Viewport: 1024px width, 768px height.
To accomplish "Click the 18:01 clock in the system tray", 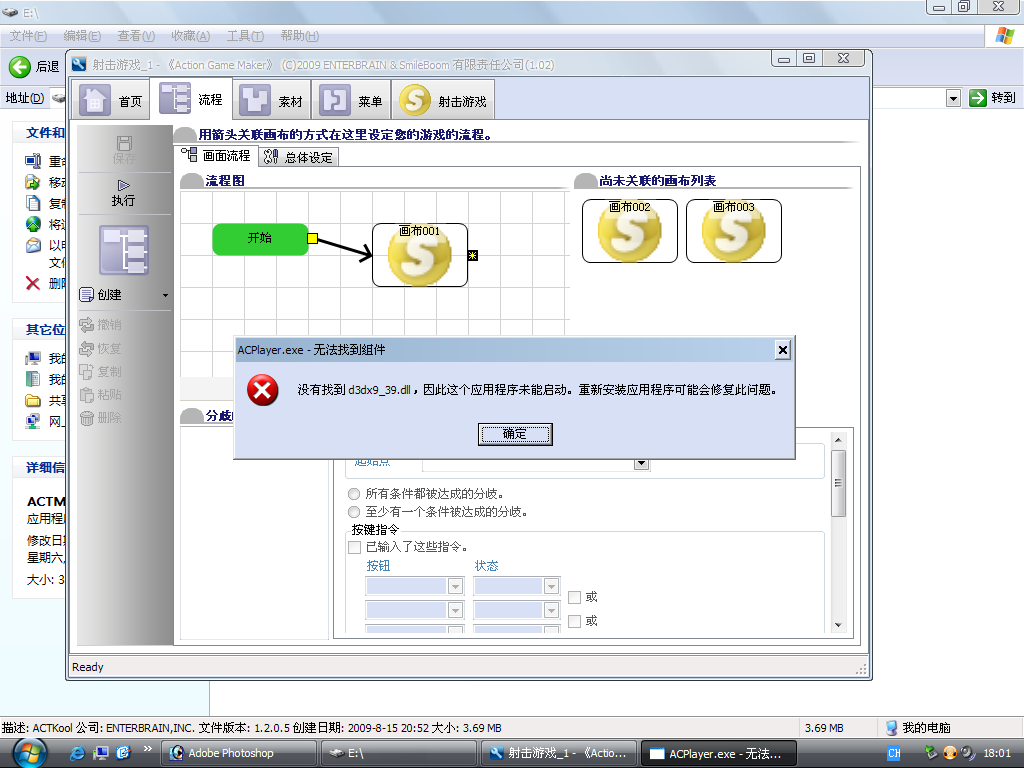I will tap(997, 753).
